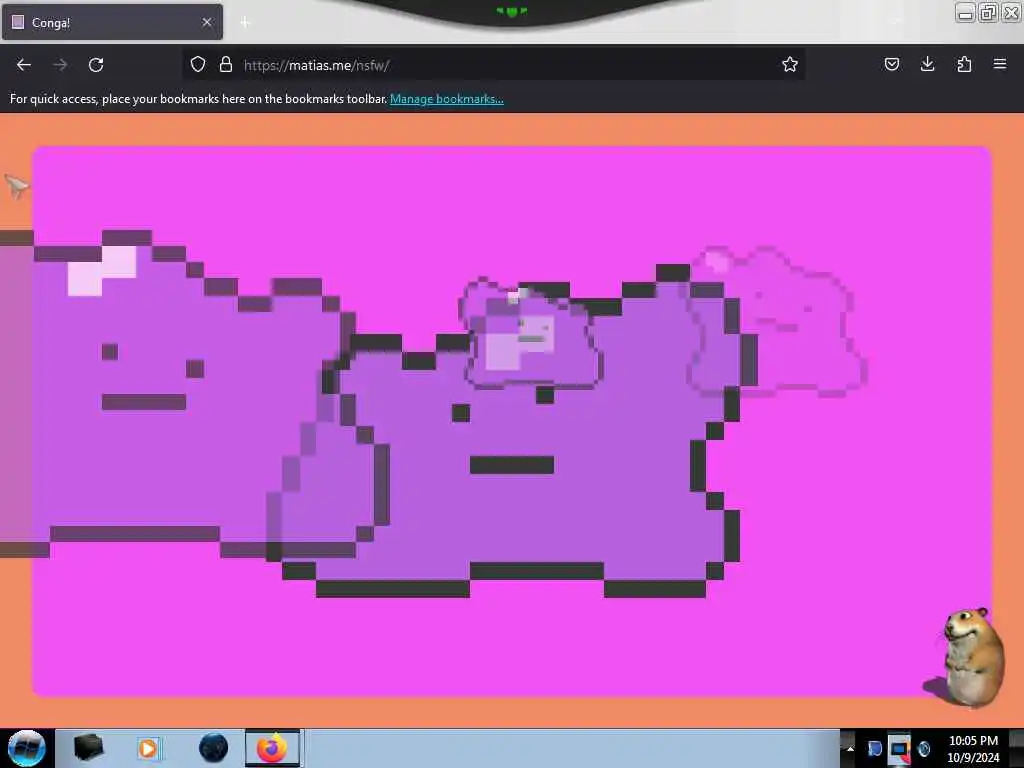Switch to Firefox in the taskbar
Screen dimensions: 1024x768
(272, 748)
